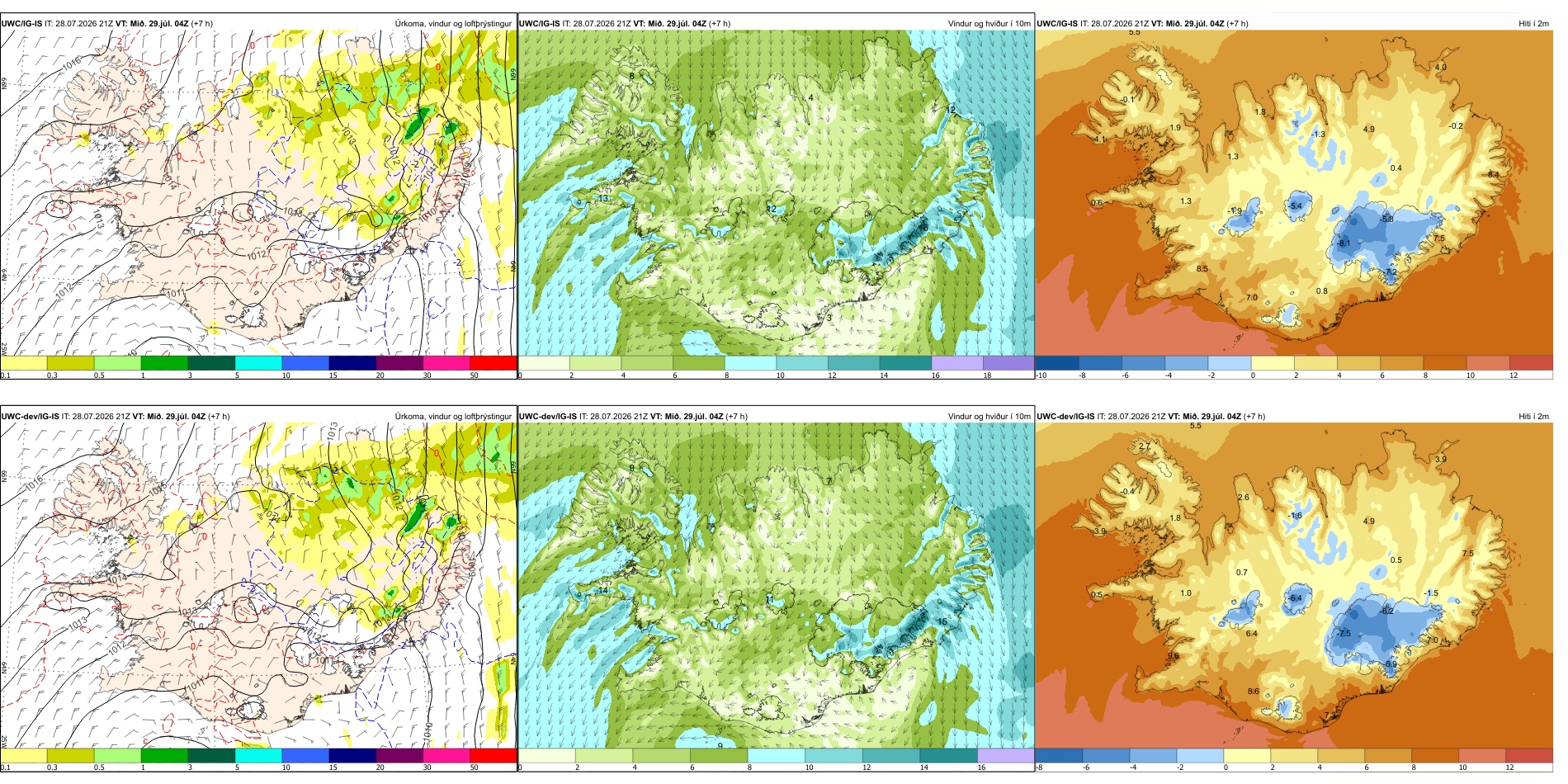The height and width of the screenshot is (784, 1568).
Task: Click the cyan 5 swatch in UWC/IG-IS precipitation legend
Action: click(258, 363)
